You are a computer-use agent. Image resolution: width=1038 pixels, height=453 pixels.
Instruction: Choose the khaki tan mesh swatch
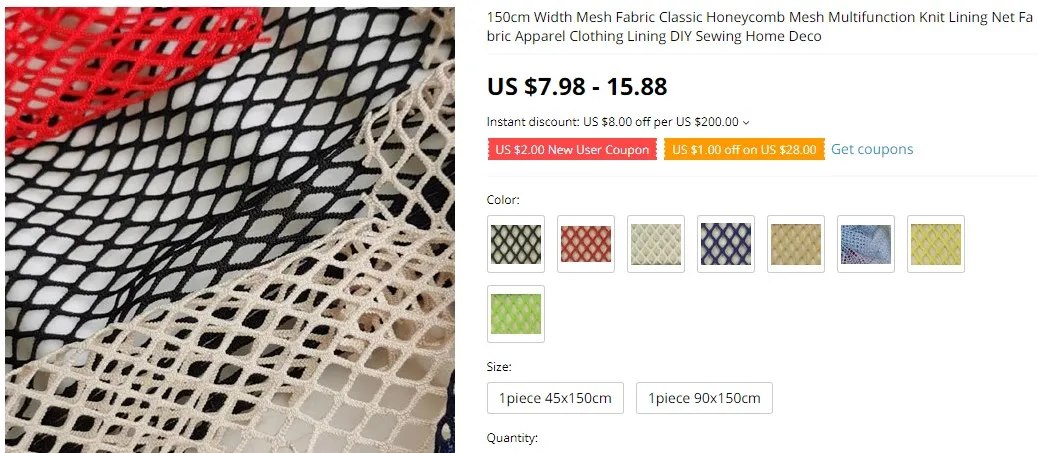coord(796,244)
